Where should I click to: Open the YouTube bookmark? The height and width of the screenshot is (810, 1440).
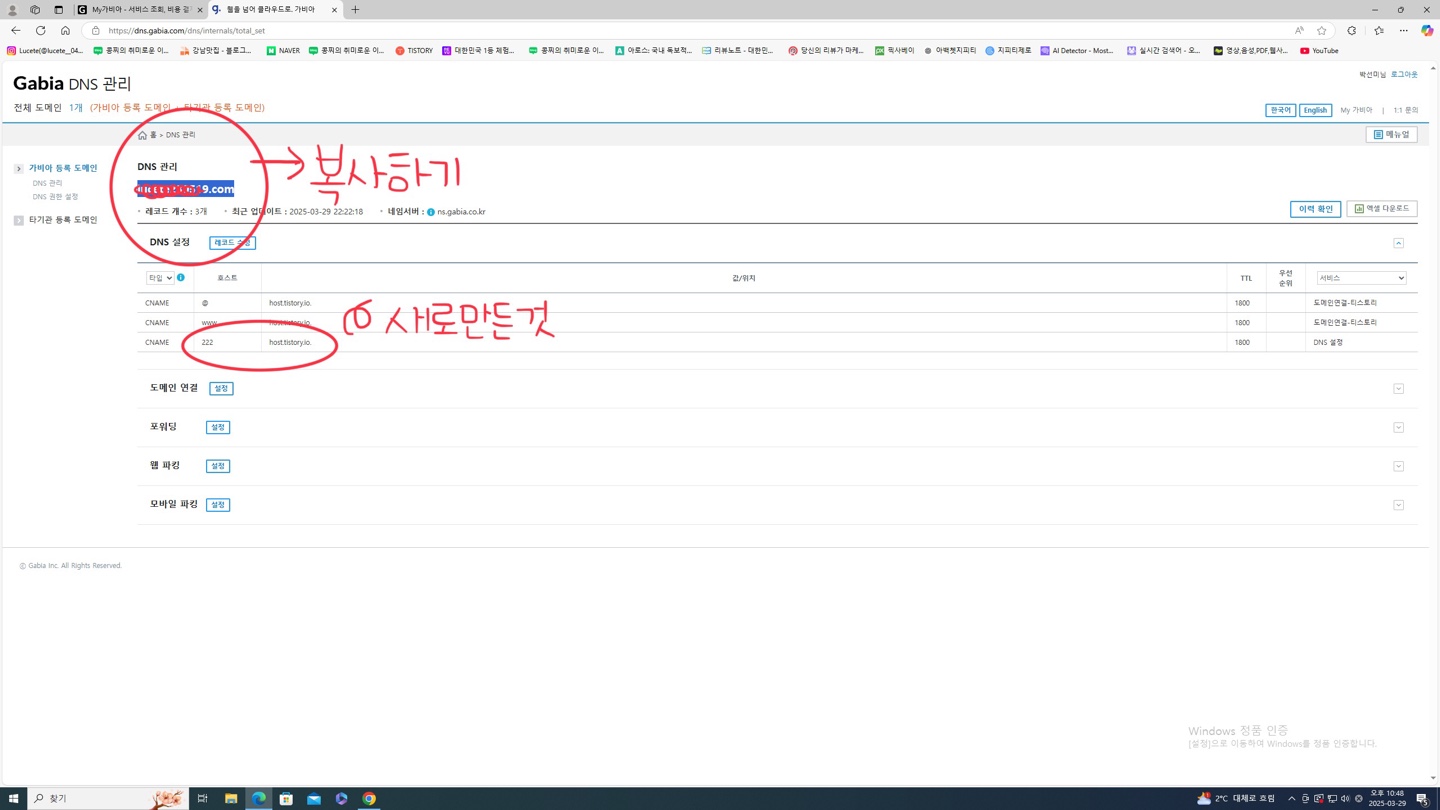pyautogui.click(x=1319, y=50)
